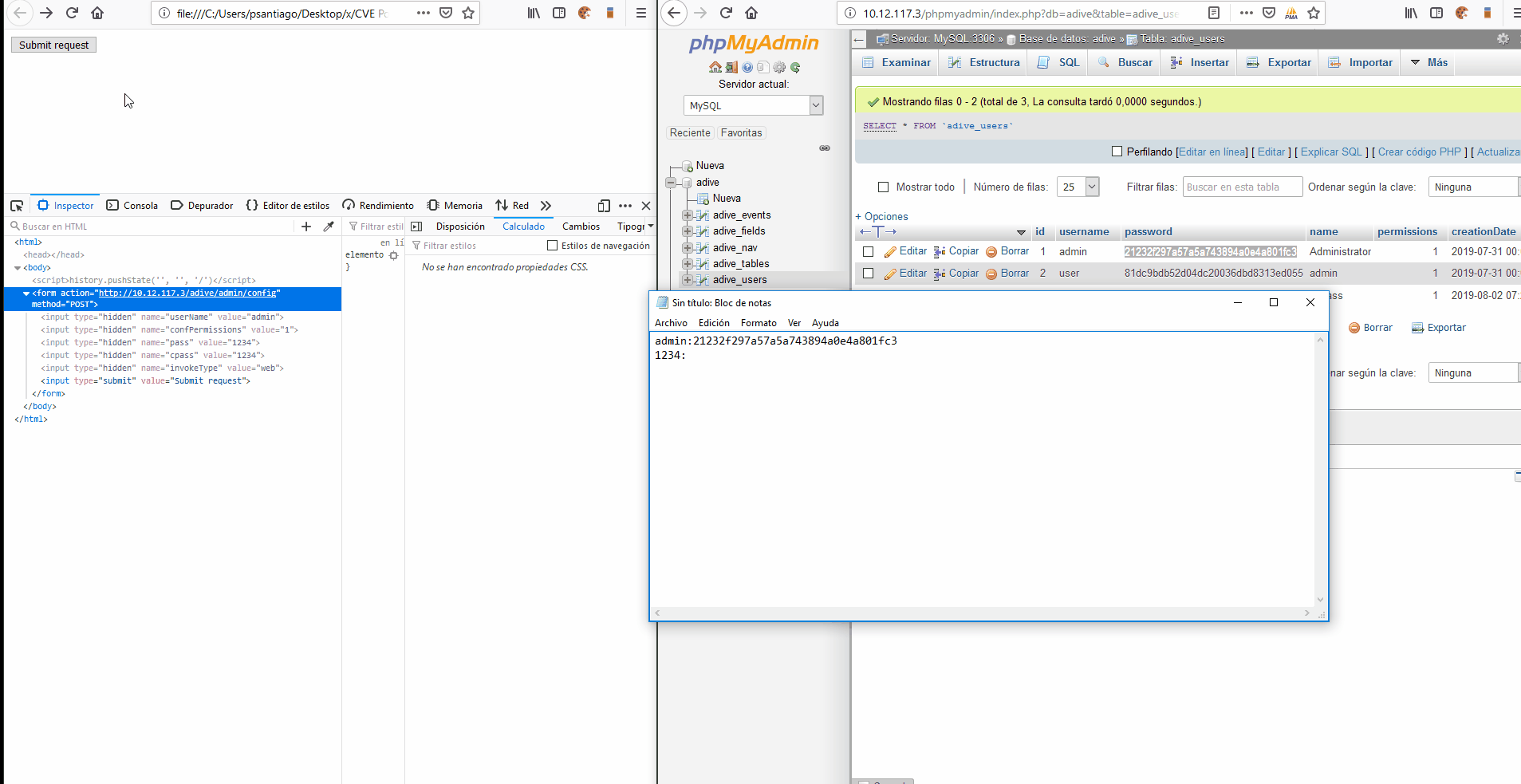Open the Red network tab

click(512, 206)
